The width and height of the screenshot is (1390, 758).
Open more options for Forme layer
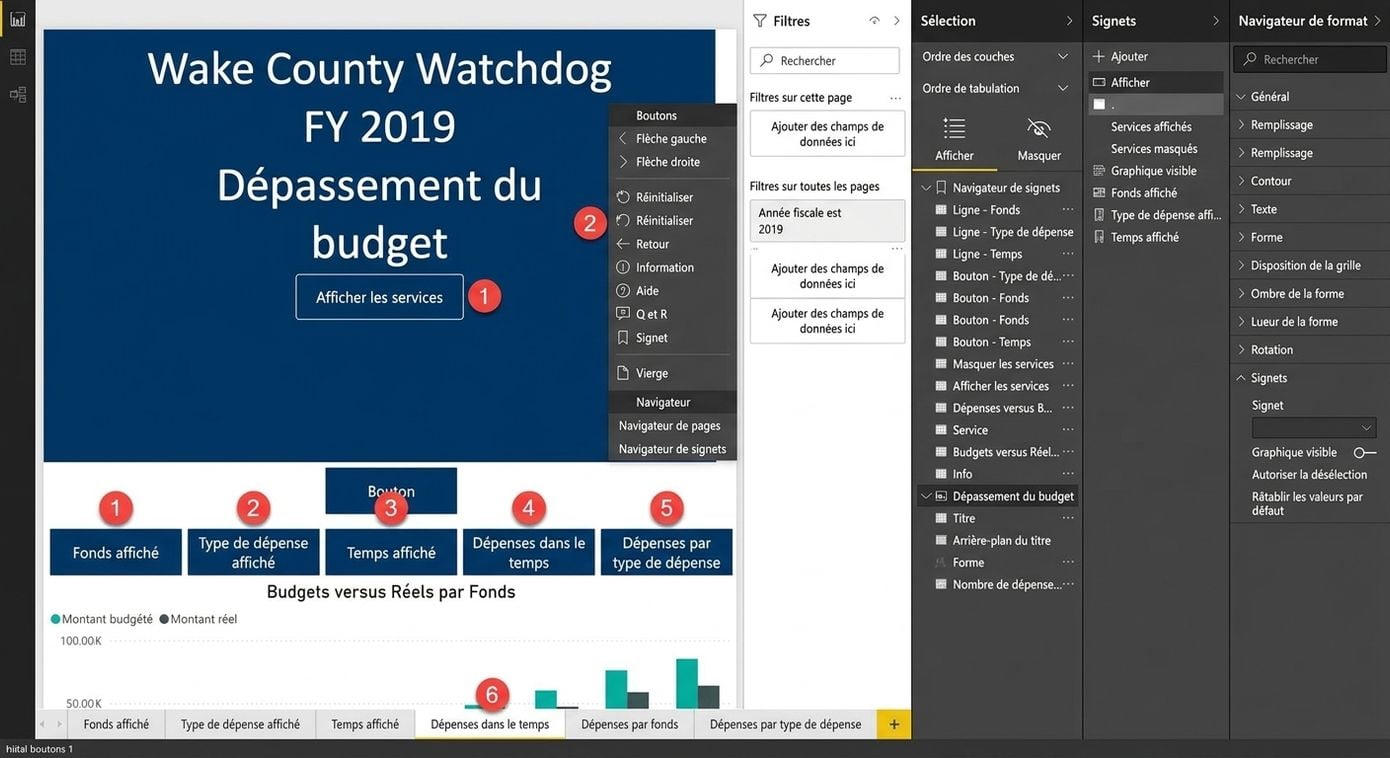click(x=1068, y=562)
